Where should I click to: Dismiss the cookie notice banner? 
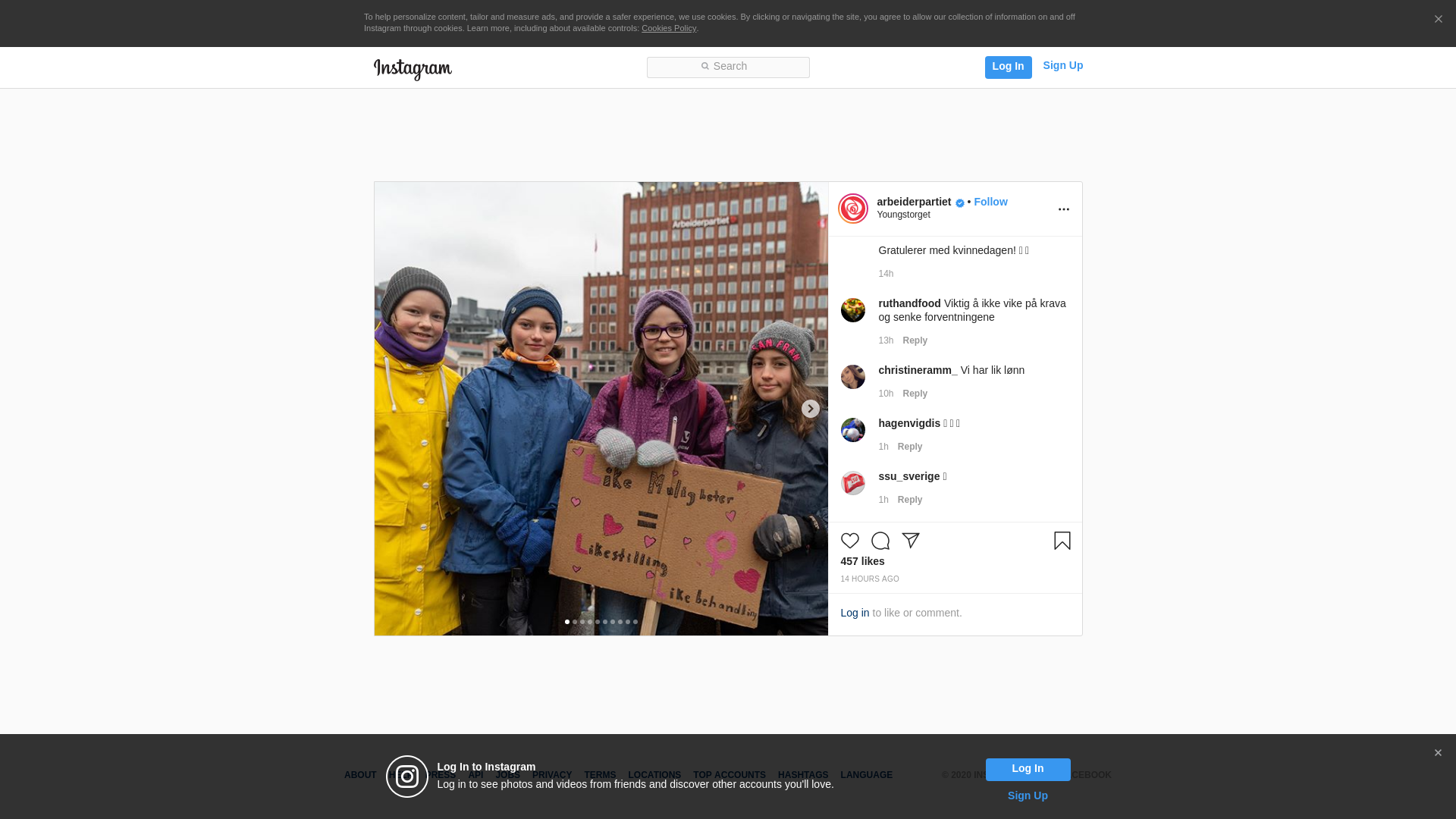(1439, 20)
